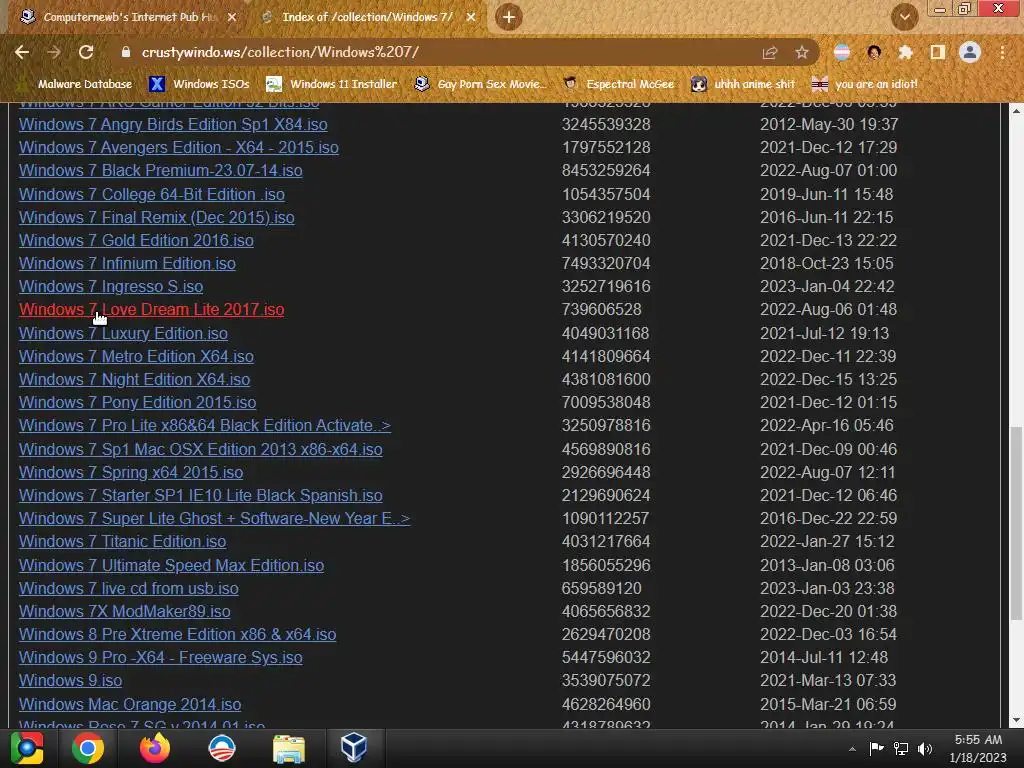Open the Windows ISOs bookmark
The height and width of the screenshot is (768, 1024).
click(x=199, y=84)
